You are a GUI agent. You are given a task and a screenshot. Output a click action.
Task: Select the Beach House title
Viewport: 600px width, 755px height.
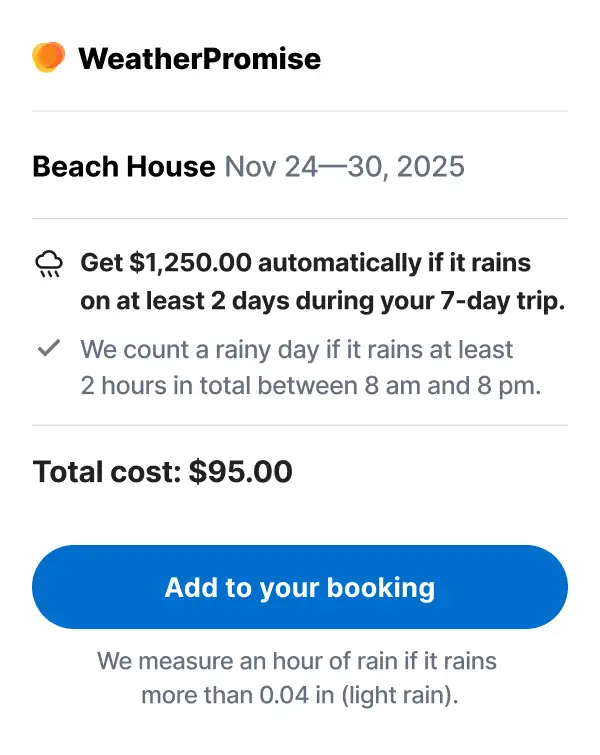tap(124, 166)
